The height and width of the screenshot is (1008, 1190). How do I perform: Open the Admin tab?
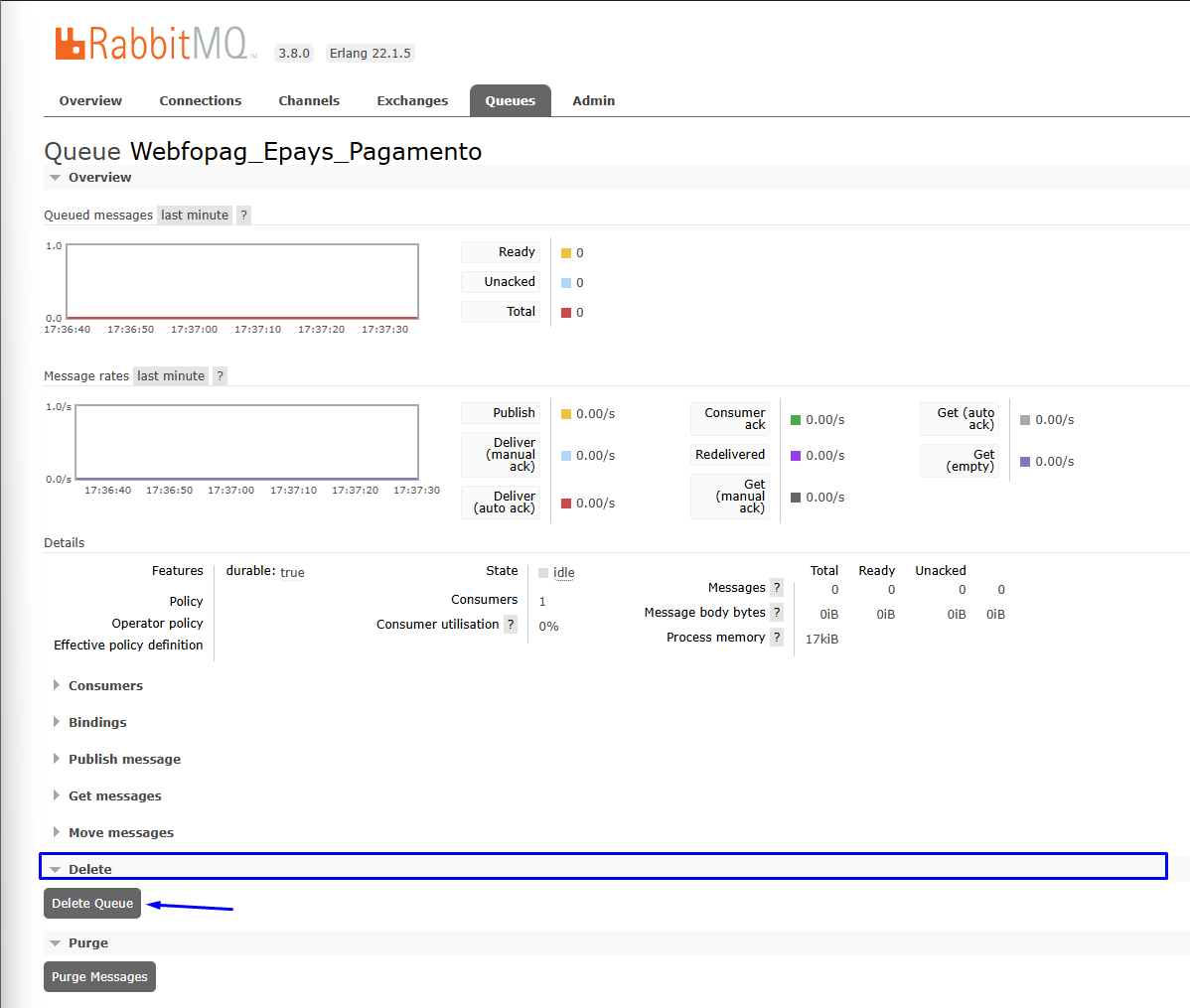[593, 101]
